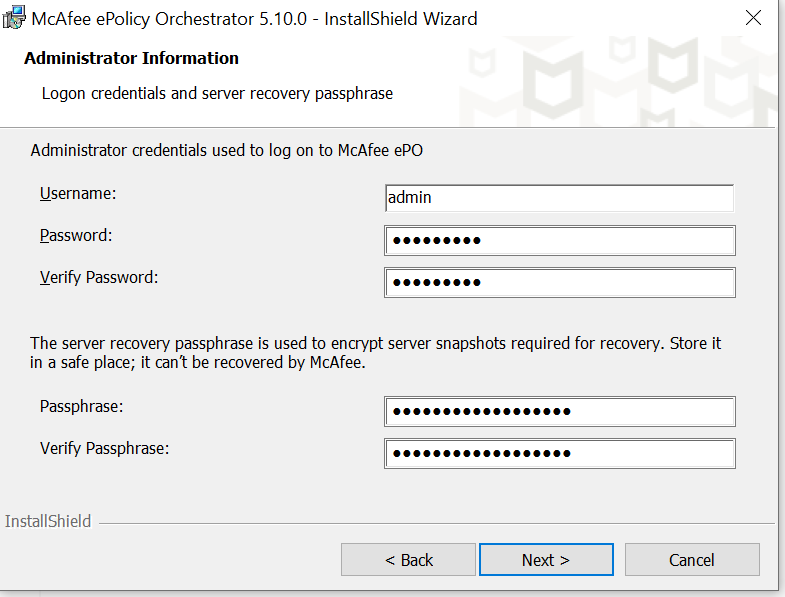Click the Username field containing admin

click(559, 198)
